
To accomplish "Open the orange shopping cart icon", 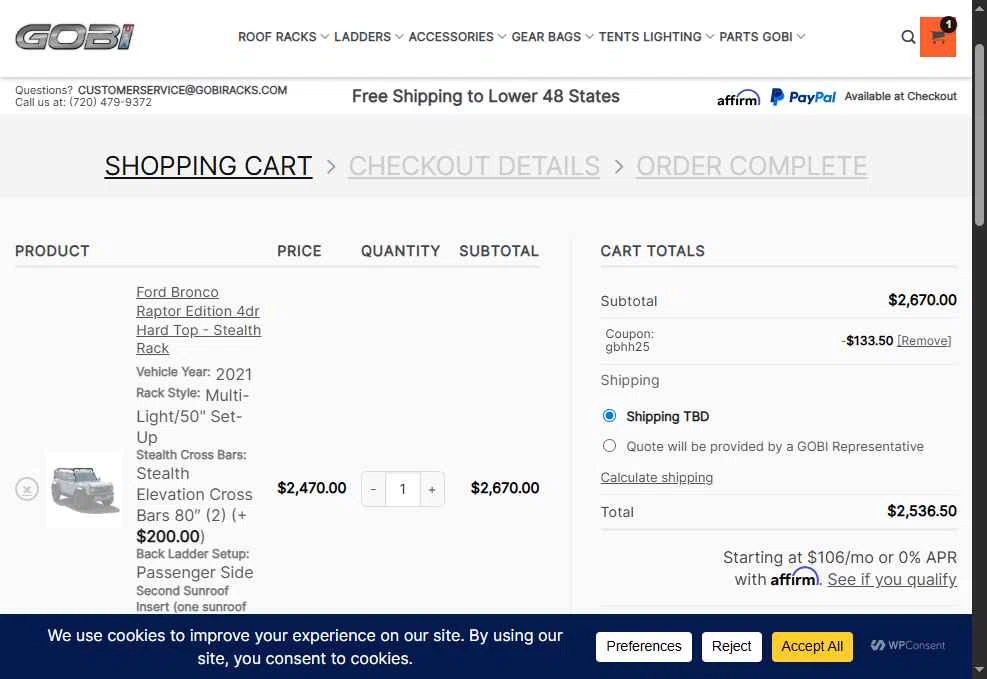I will tap(938, 37).
